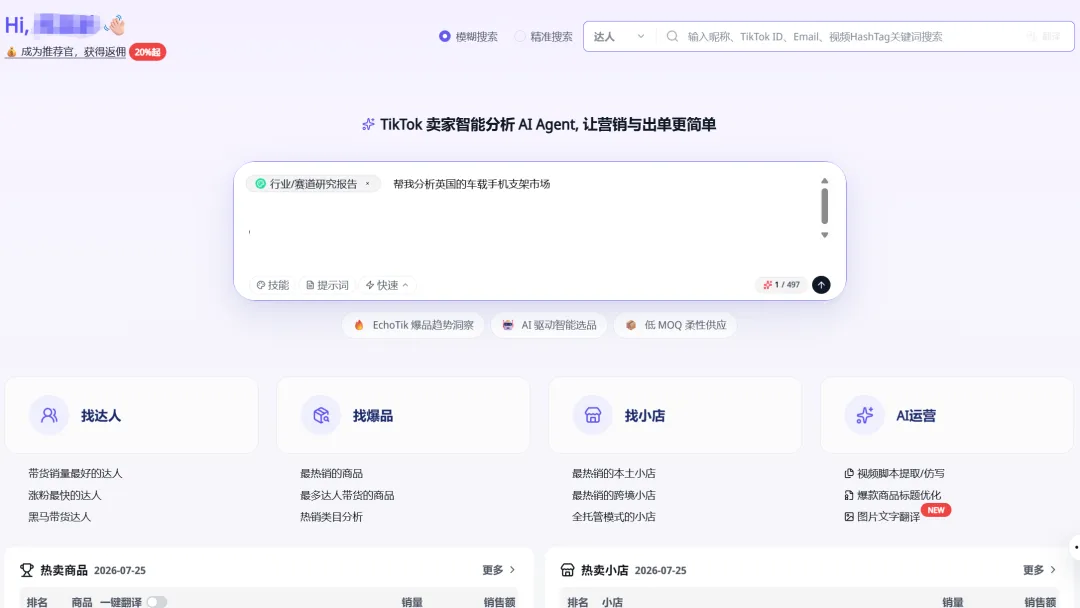This screenshot has width=1080, height=608.
Task: Remove the 行业/赛道研究报告 tag
Action: 368,184
